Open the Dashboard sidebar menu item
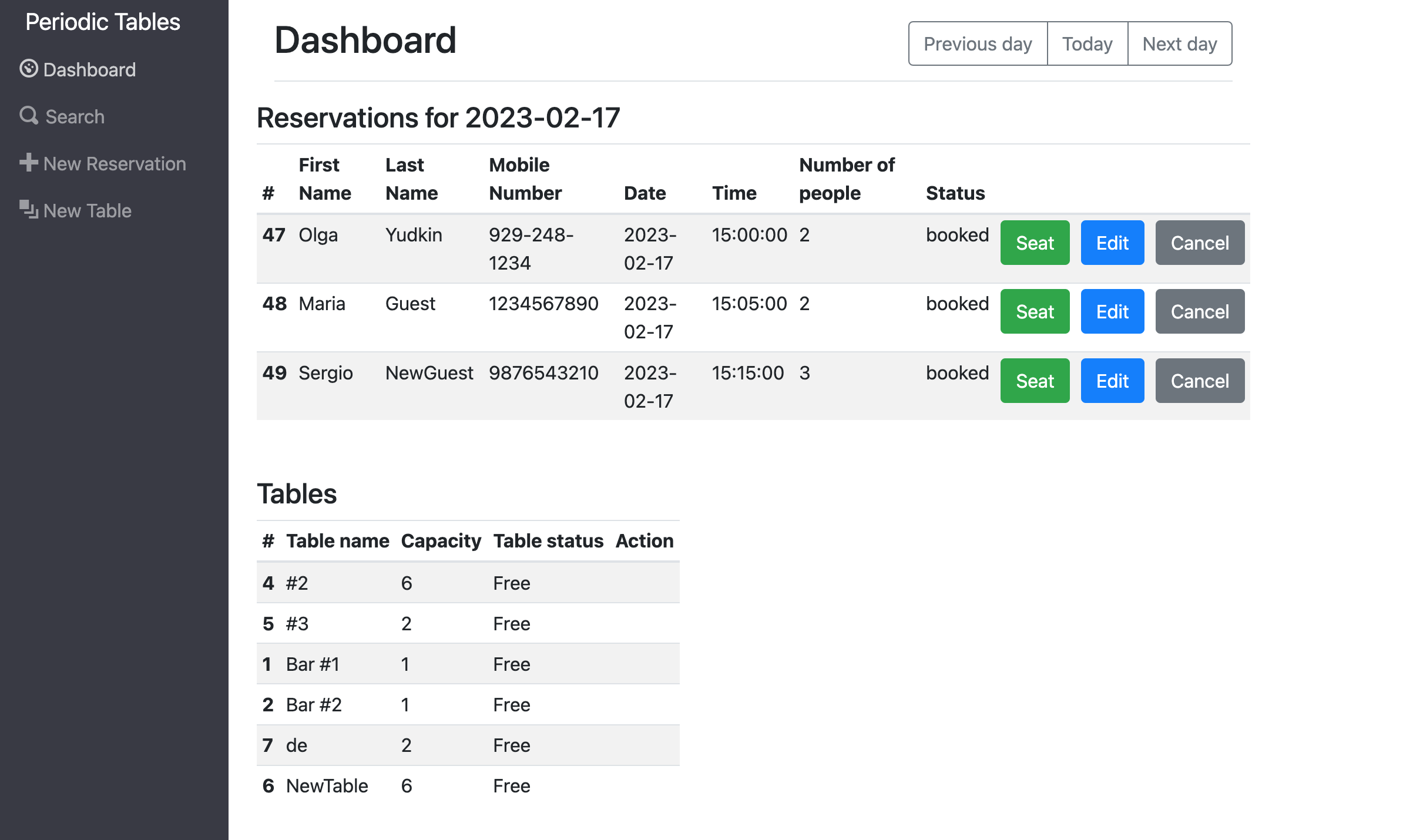This screenshot has height=840, width=1403. pyautogui.click(x=89, y=70)
